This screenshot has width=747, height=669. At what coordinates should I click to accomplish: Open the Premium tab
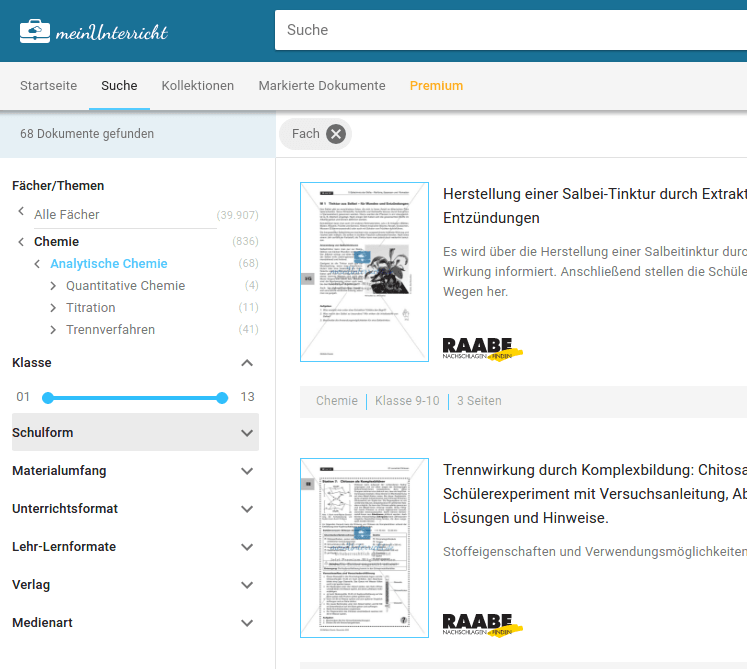(x=436, y=86)
